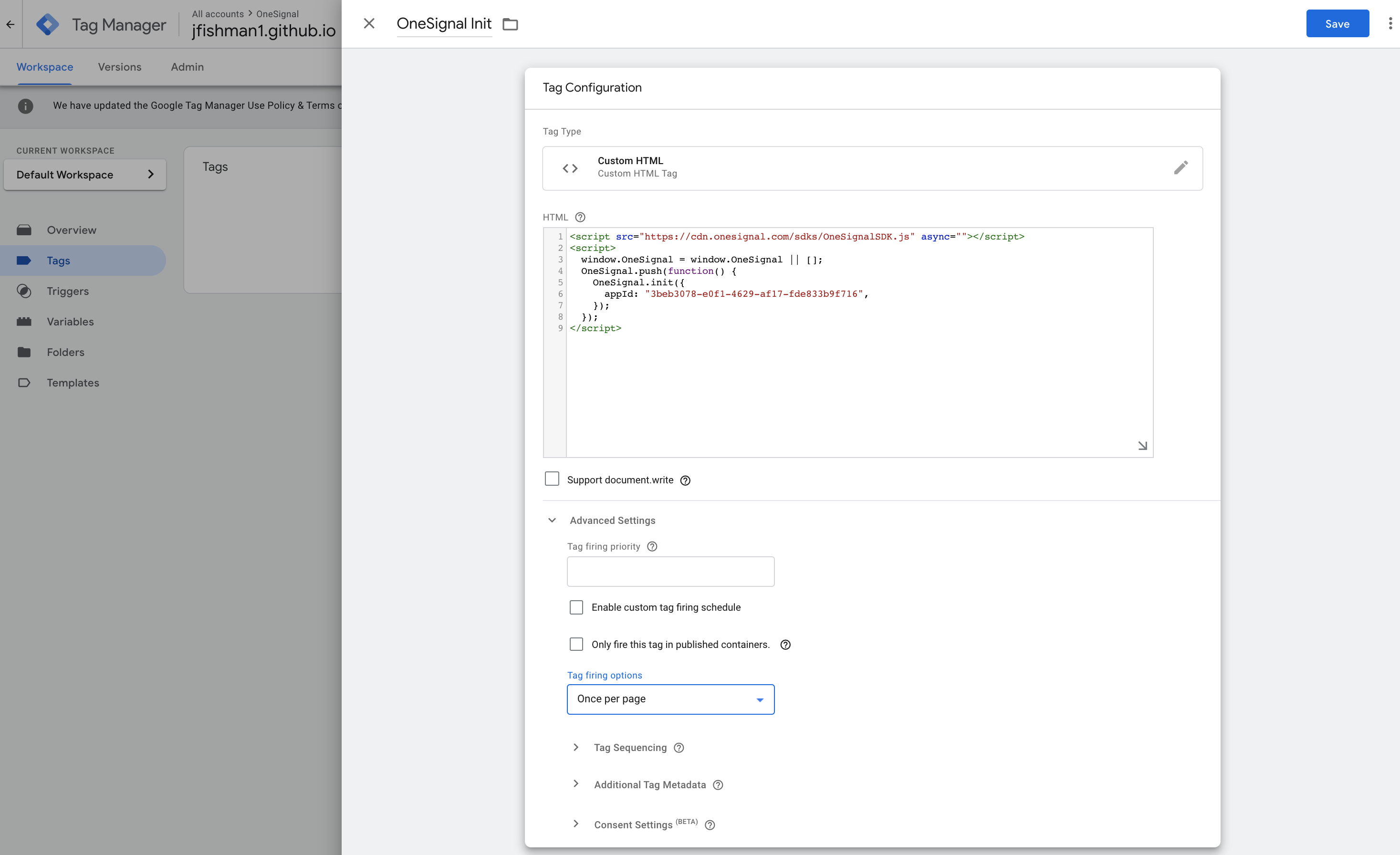Open HTML field help icon
The height and width of the screenshot is (855, 1400).
click(580, 217)
